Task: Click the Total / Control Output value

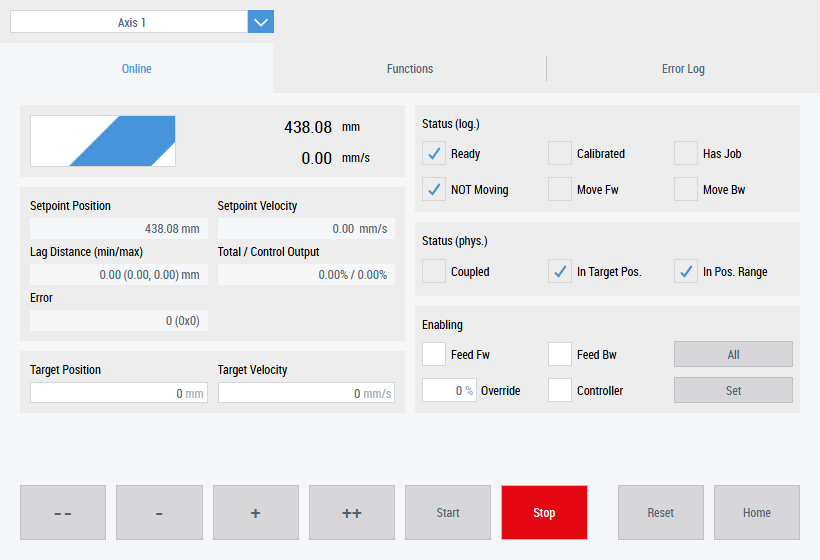Action: tap(306, 275)
